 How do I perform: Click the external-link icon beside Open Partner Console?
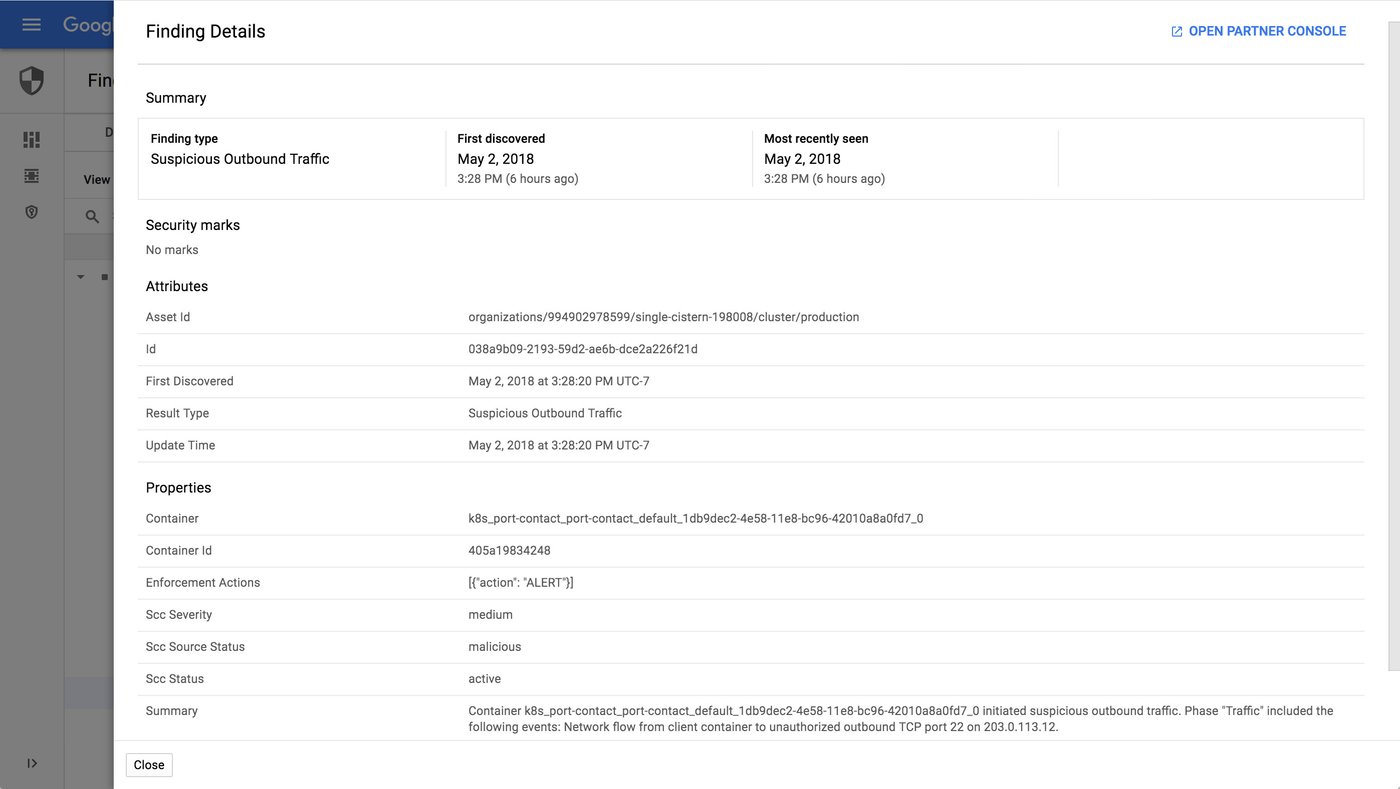coord(1177,32)
